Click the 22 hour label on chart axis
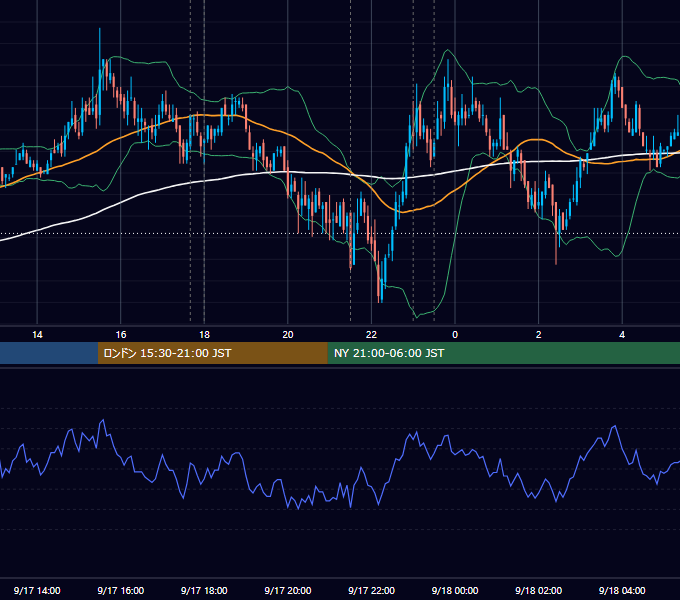The height and width of the screenshot is (600, 680). point(371,335)
